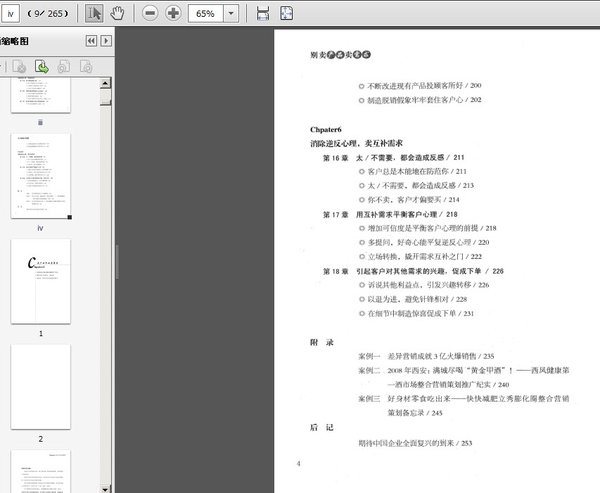The height and width of the screenshot is (493, 600).
Task: Click the page count text (9/ 265)
Action: click(48, 14)
